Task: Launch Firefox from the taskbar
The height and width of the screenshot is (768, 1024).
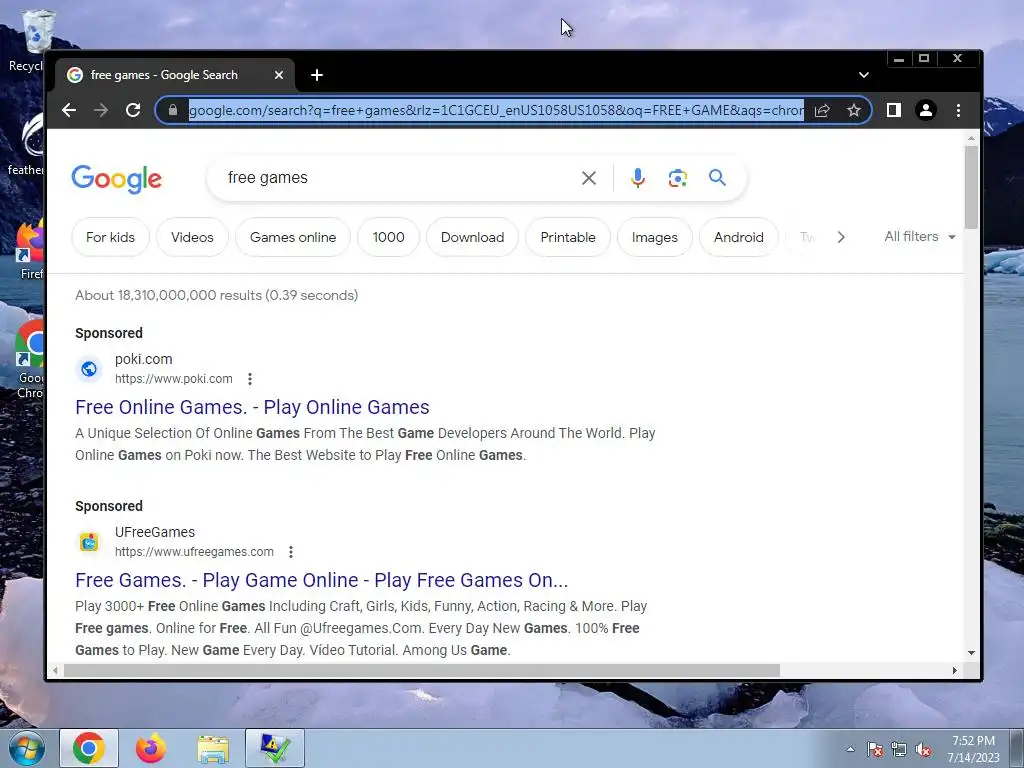Action: click(x=151, y=748)
